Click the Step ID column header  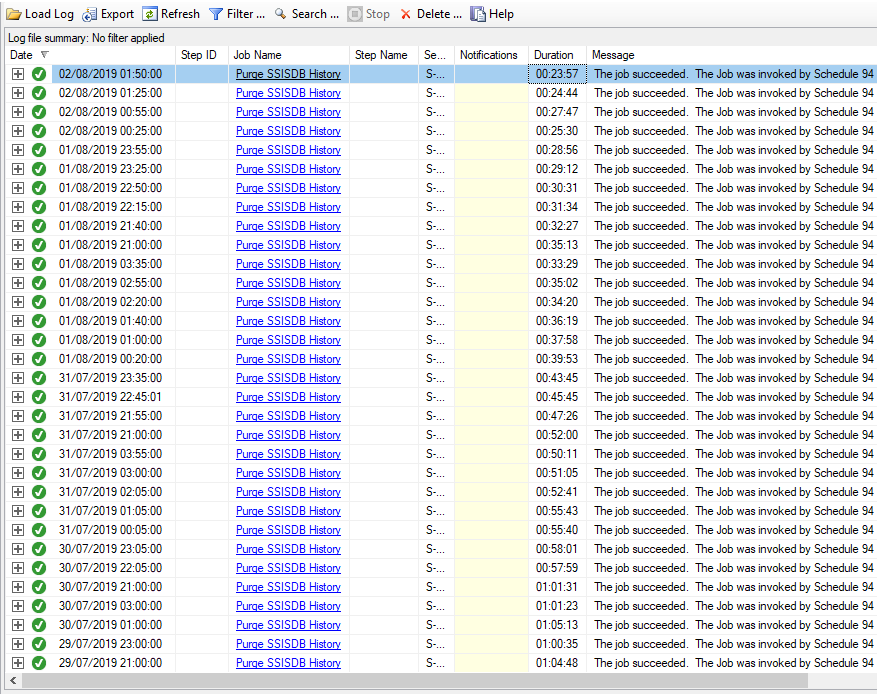click(x=202, y=55)
